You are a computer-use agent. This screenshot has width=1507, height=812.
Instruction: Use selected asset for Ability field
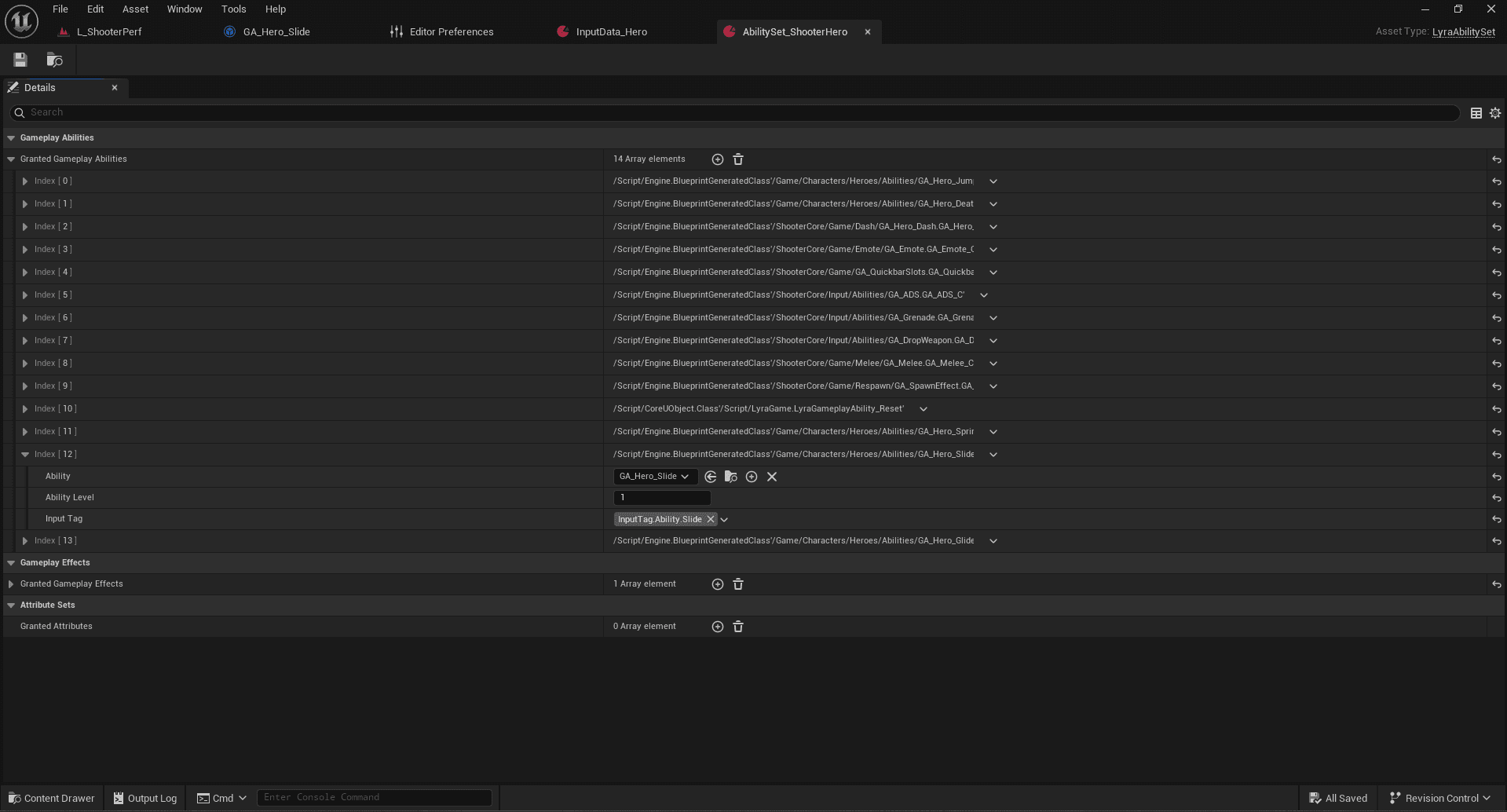[x=711, y=477]
